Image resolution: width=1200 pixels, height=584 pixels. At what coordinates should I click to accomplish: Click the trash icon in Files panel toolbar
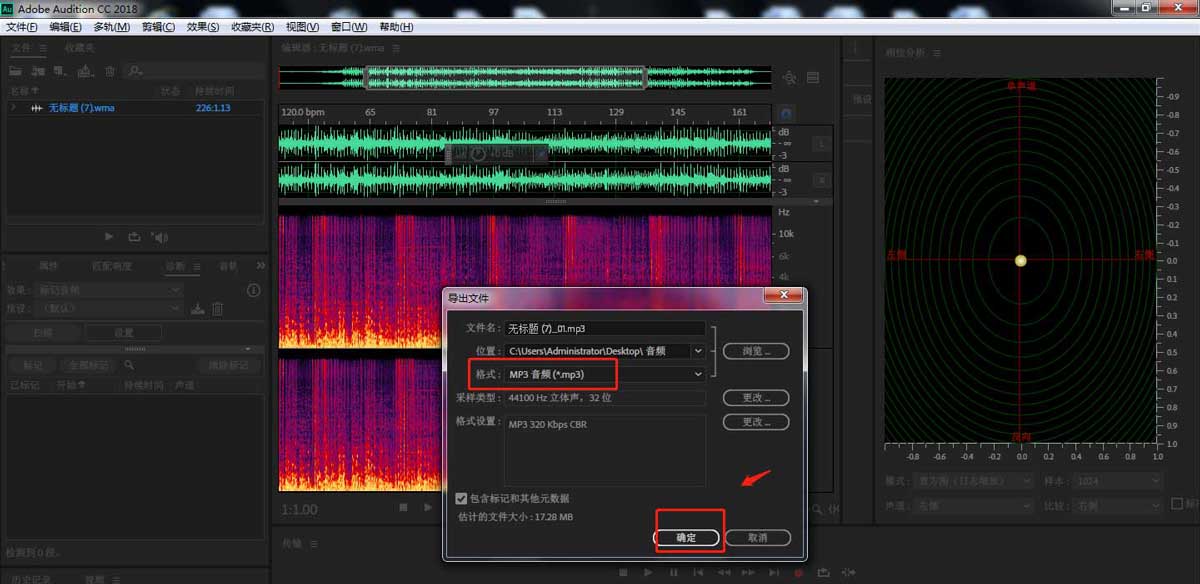[110, 71]
